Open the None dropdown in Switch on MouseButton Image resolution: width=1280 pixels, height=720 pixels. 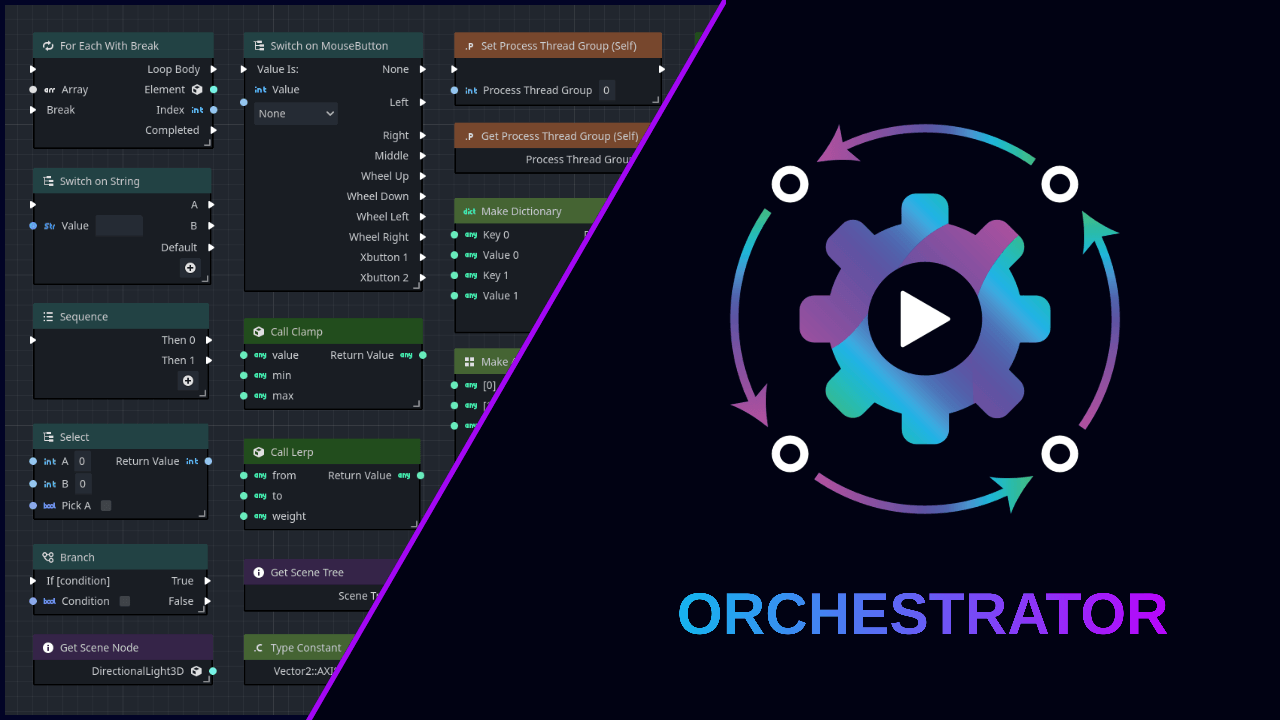(296, 114)
